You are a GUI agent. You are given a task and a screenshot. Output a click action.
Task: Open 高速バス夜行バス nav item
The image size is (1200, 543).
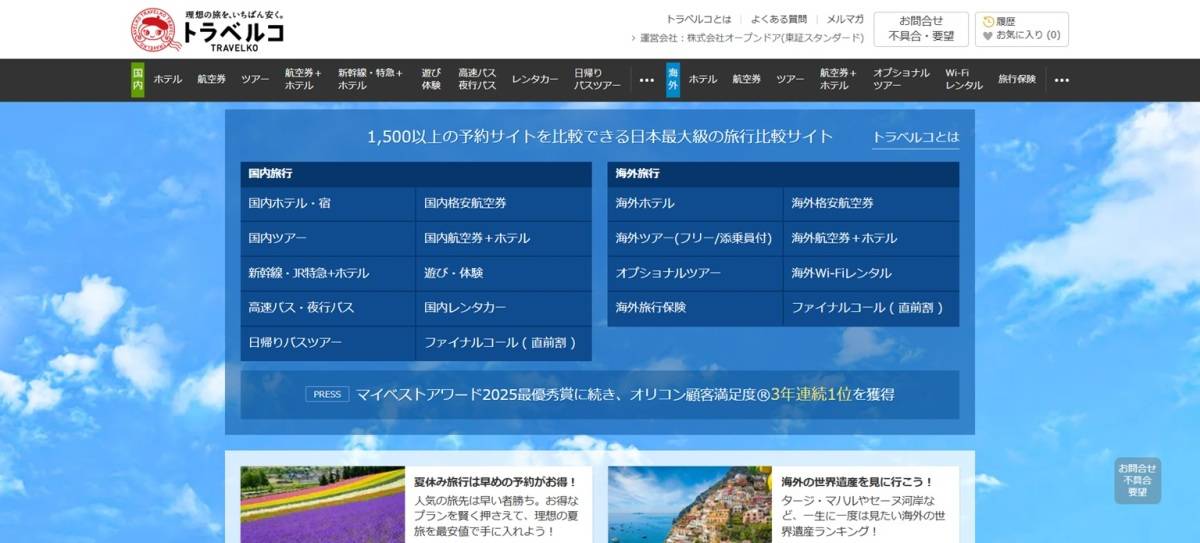point(477,80)
